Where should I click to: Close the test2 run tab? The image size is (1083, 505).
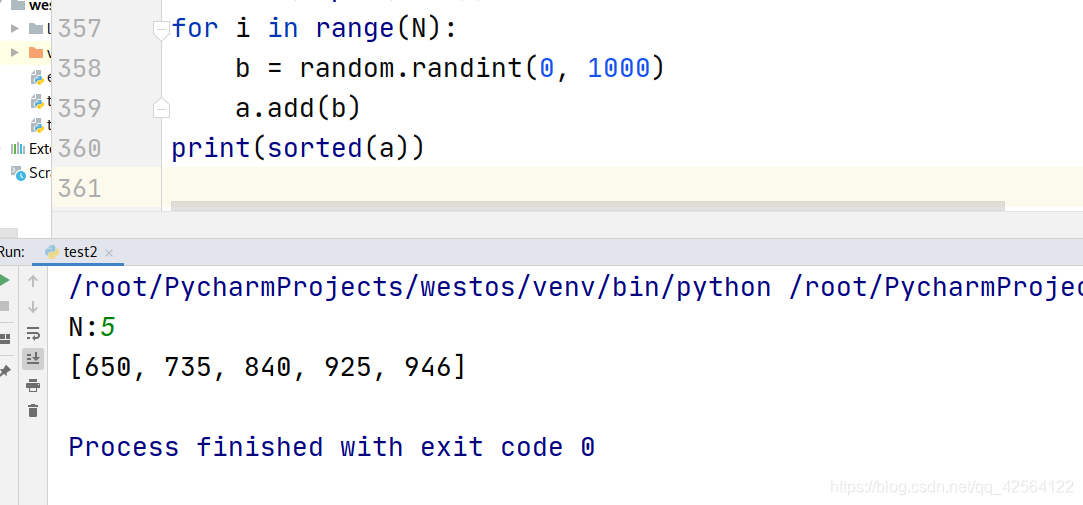click(108, 254)
